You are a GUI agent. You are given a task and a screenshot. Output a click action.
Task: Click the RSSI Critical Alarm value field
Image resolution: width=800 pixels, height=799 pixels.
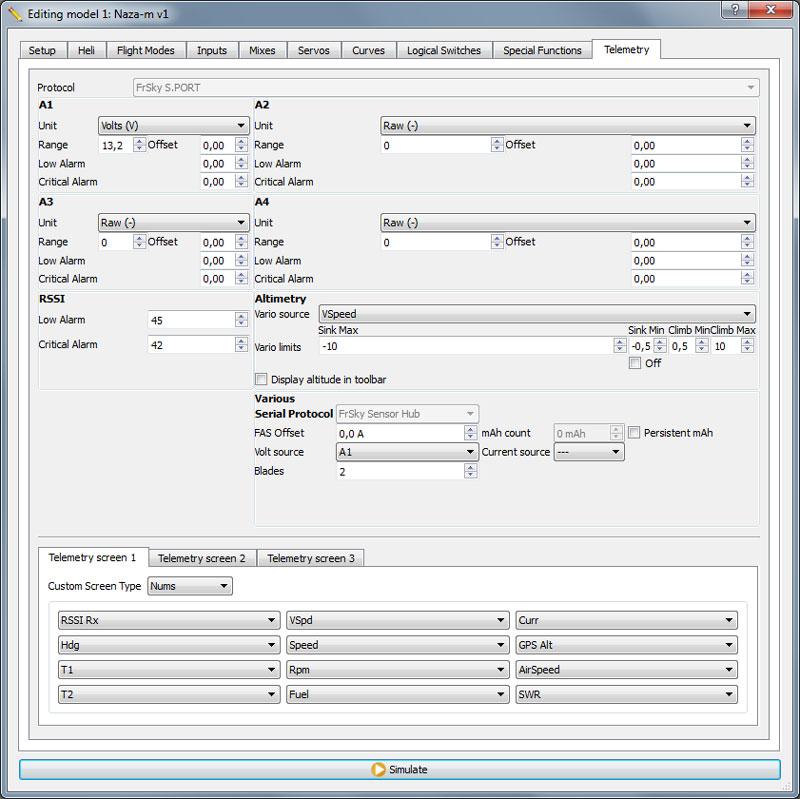190,344
